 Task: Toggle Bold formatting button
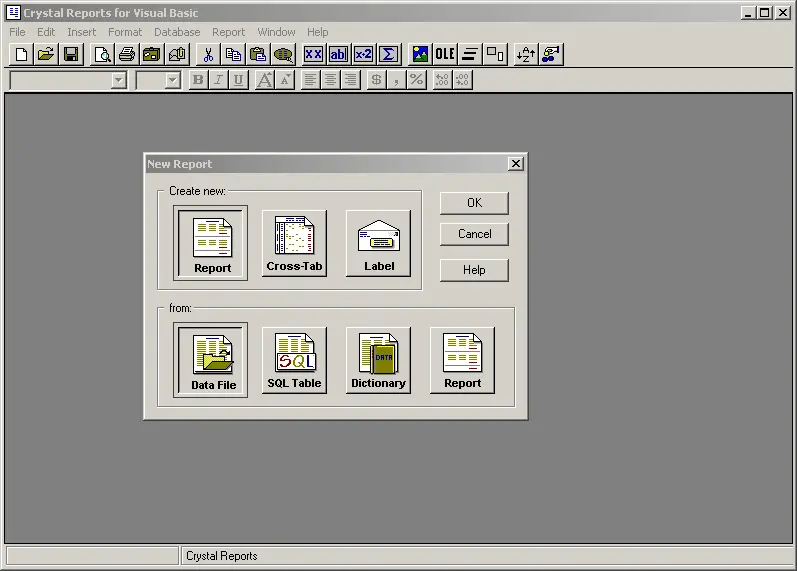(x=198, y=80)
